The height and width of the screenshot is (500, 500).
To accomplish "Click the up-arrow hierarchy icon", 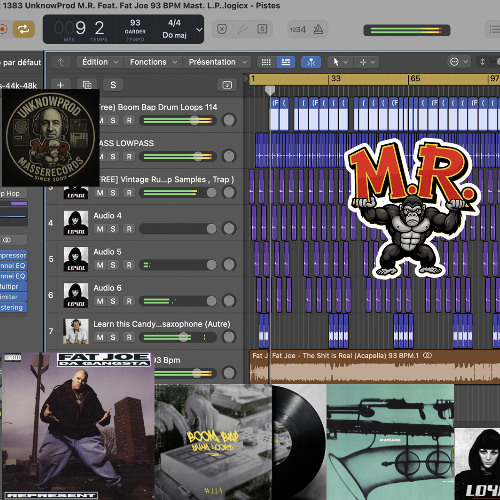I will [61, 62].
